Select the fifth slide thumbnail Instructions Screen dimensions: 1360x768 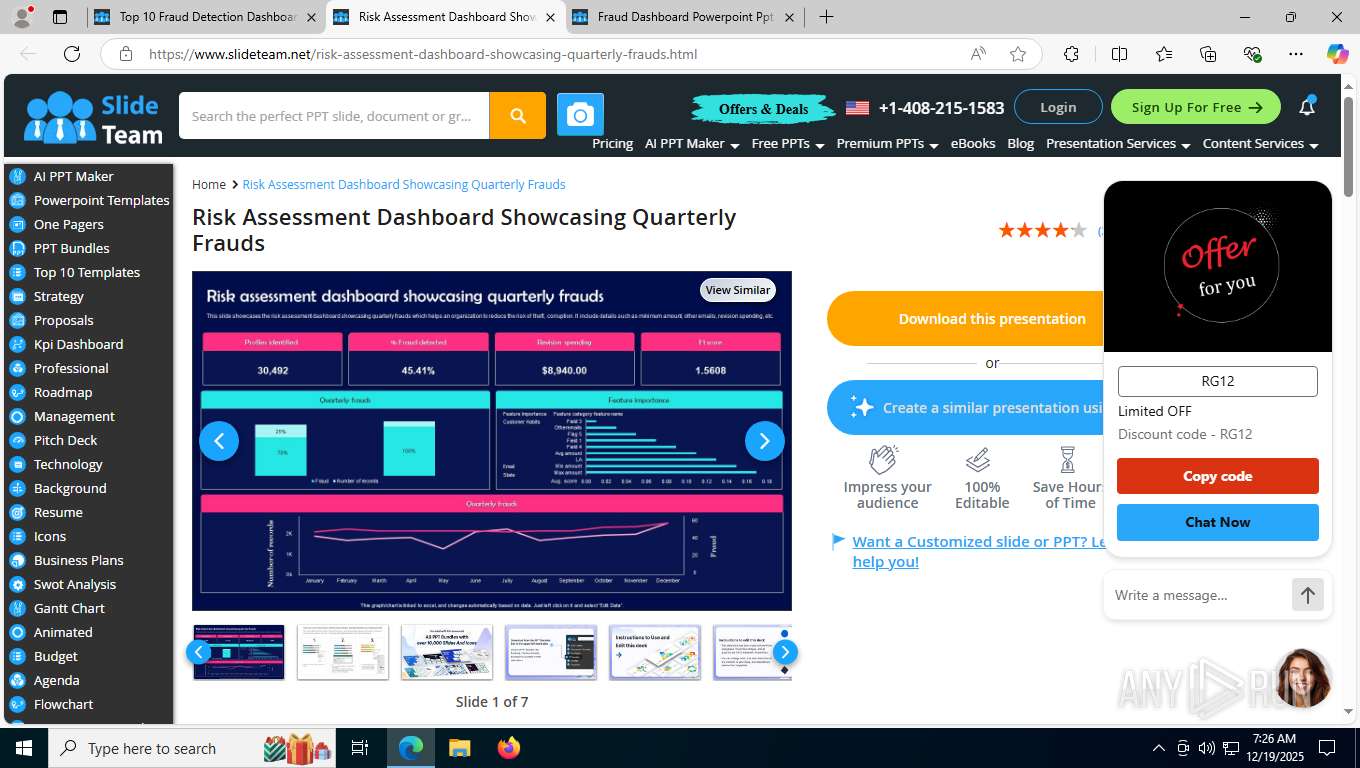[x=655, y=652]
